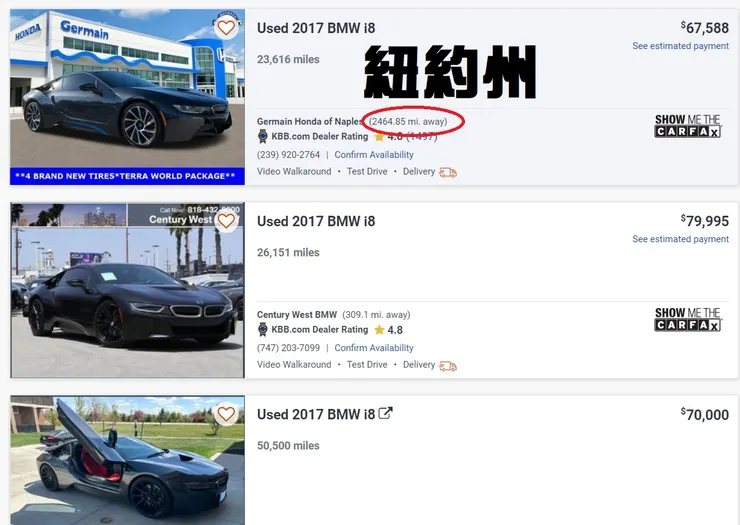
Task: Confirm Availability at Century West BMW
Action: [374, 347]
